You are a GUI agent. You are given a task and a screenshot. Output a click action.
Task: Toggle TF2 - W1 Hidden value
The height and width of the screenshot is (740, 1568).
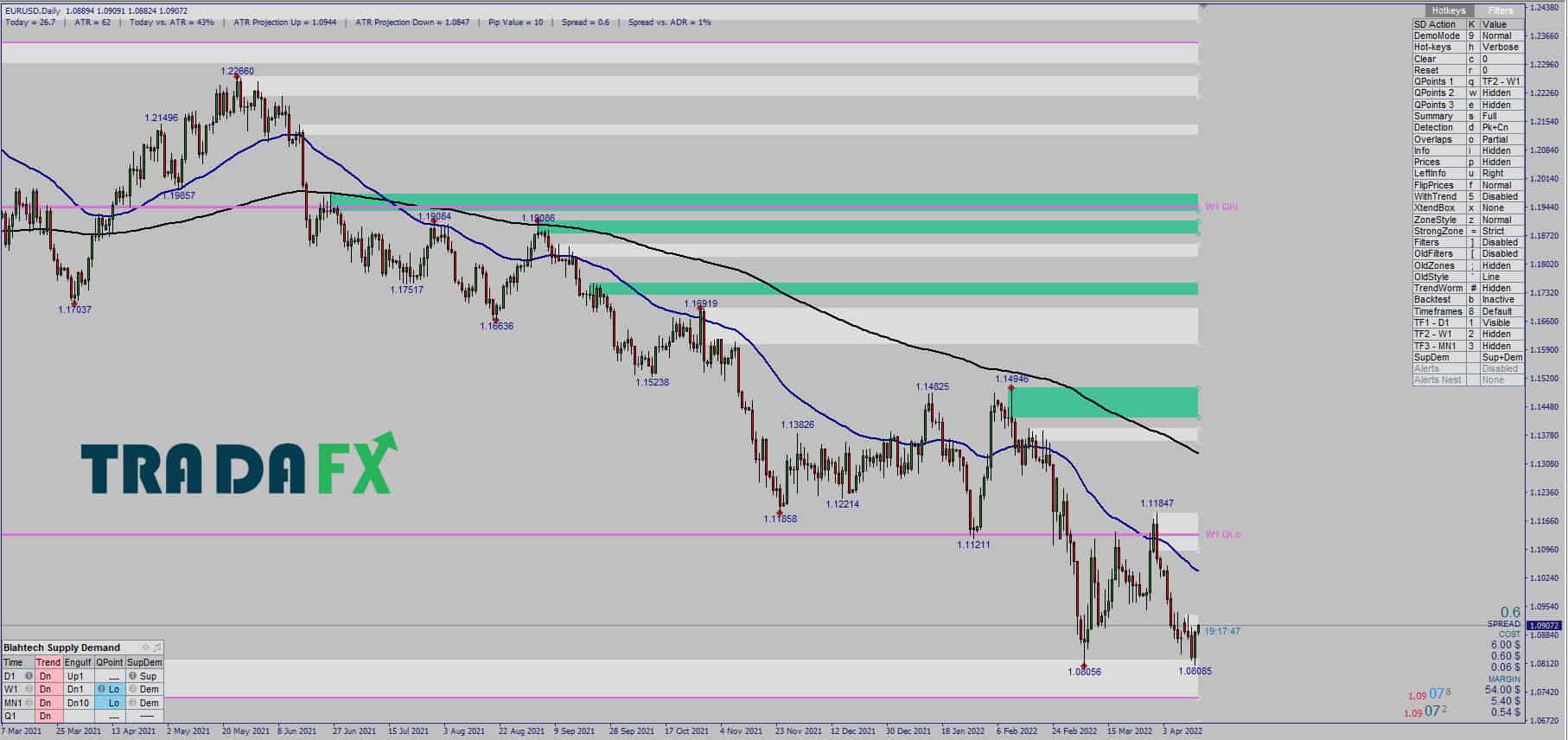[x=1501, y=334]
